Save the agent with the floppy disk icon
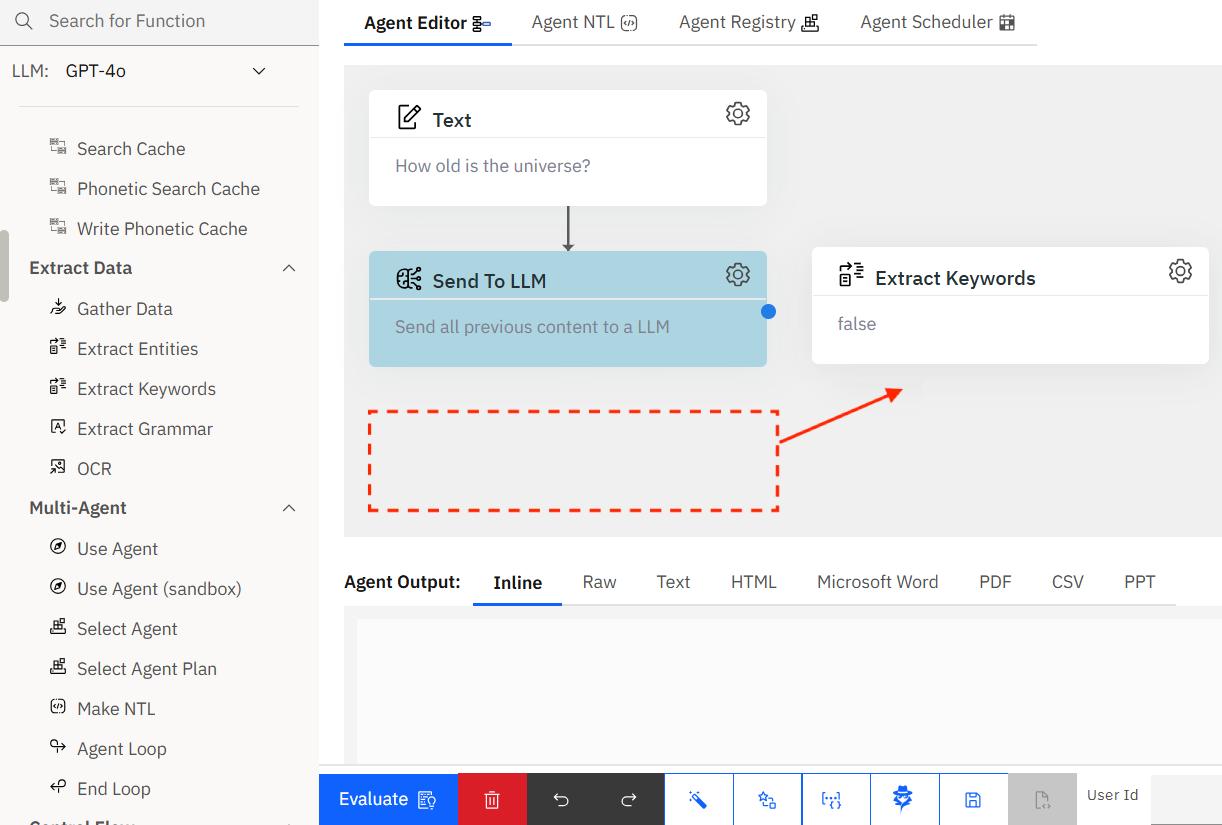This screenshot has width=1222, height=825. pyautogui.click(x=973, y=799)
